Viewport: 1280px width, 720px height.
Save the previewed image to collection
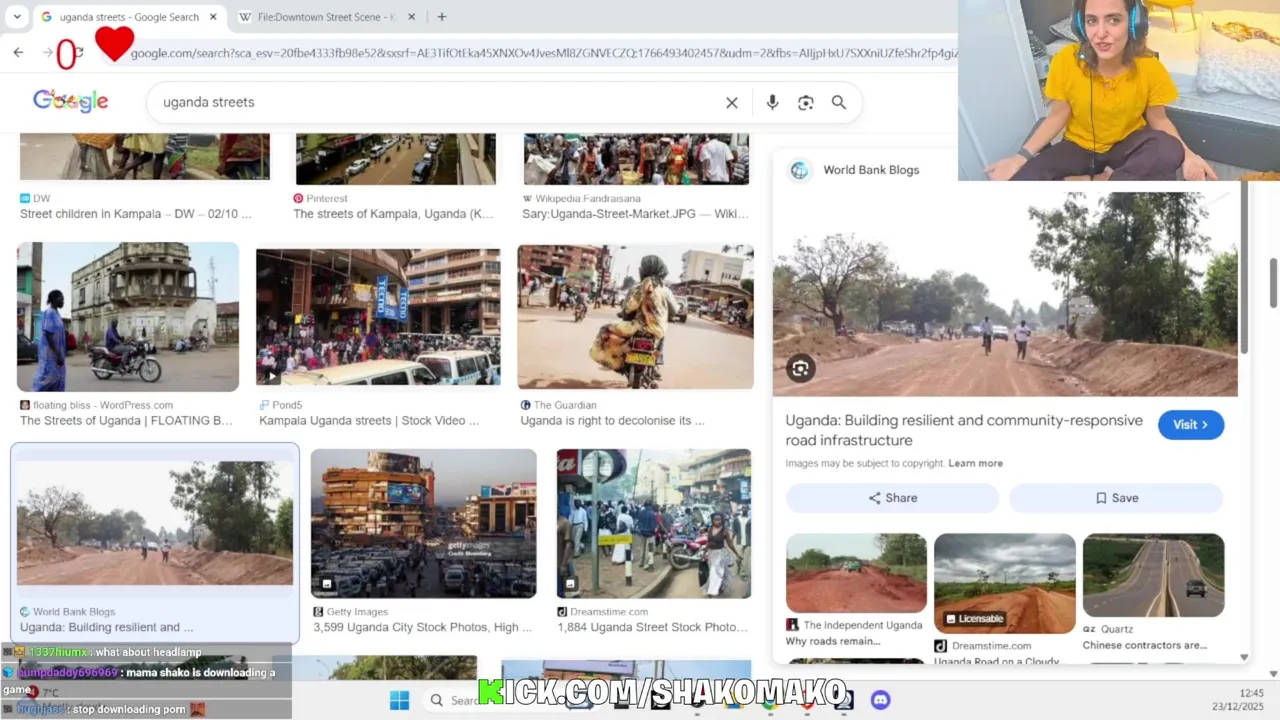click(1116, 498)
